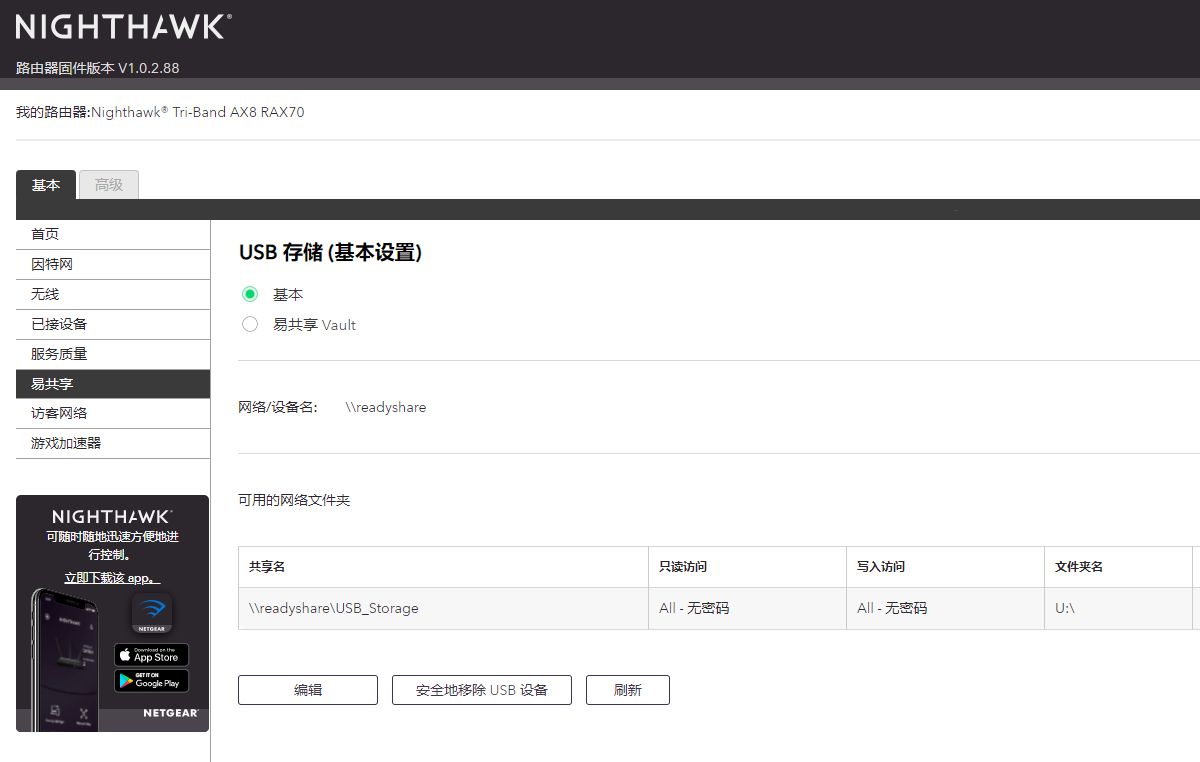The width and height of the screenshot is (1200, 762).
Task: Open 首页 in the sidebar
Action: [x=113, y=234]
